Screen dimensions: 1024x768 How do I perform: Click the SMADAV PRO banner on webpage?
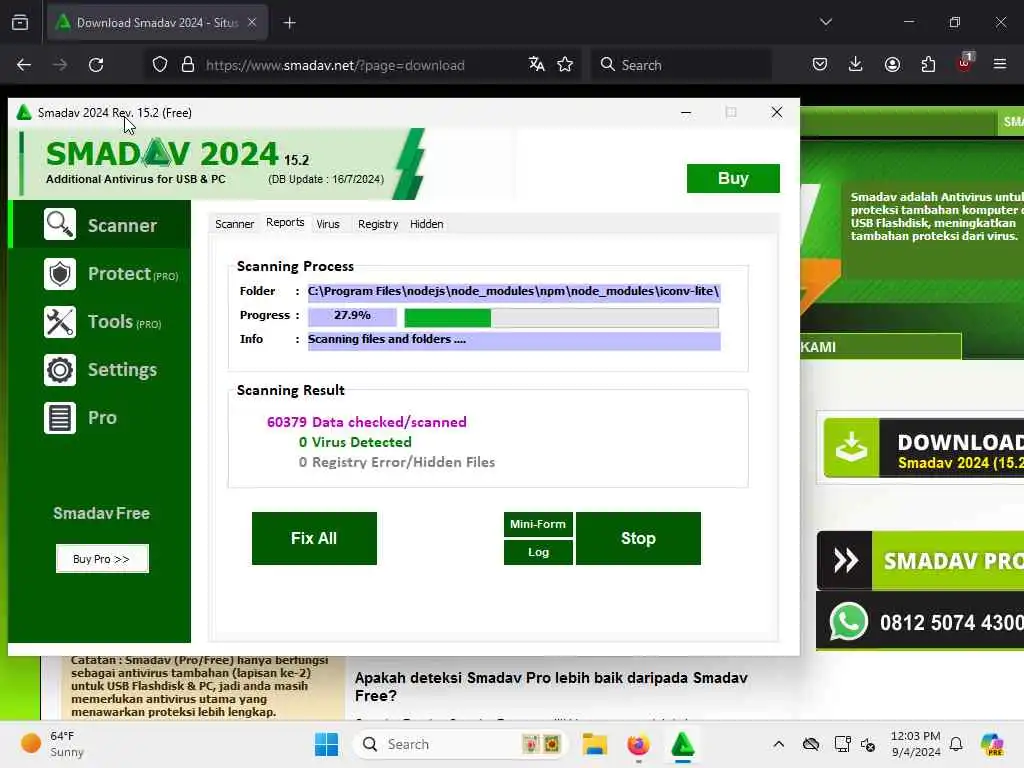[920, 560]
